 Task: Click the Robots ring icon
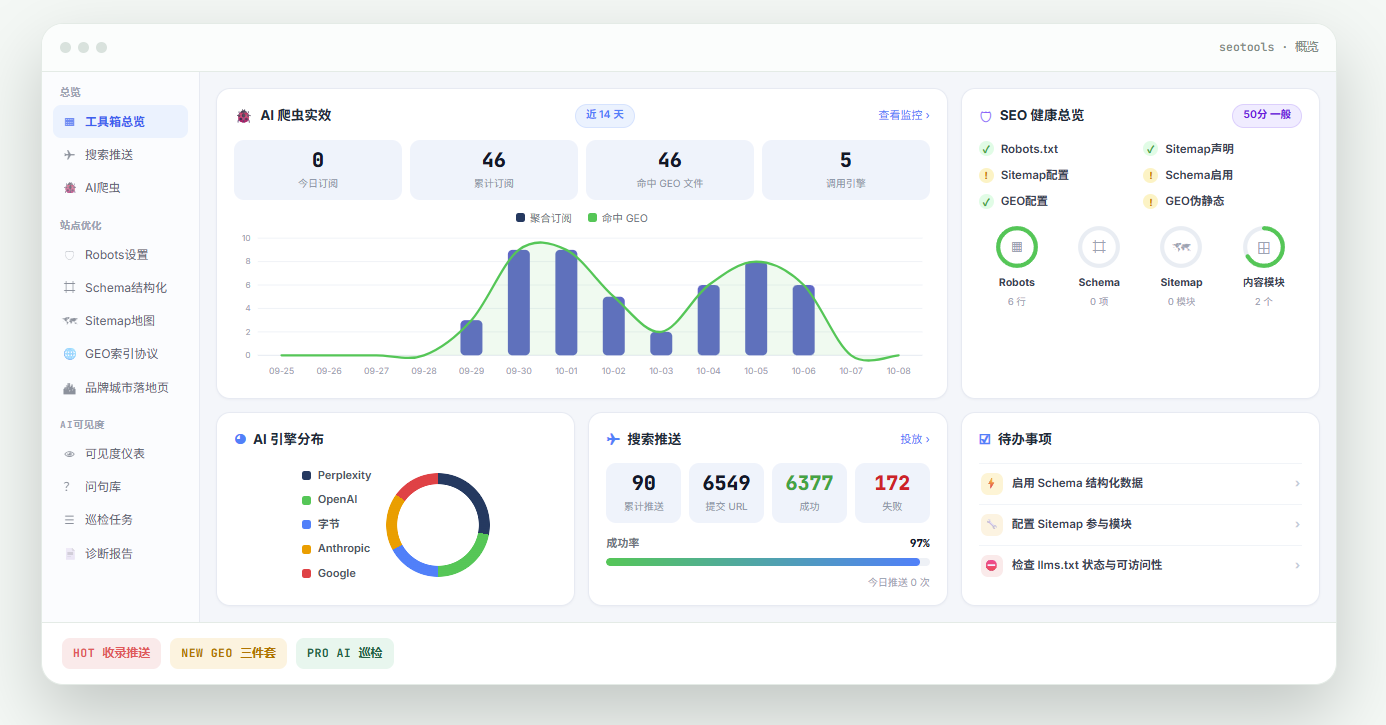1017,247
